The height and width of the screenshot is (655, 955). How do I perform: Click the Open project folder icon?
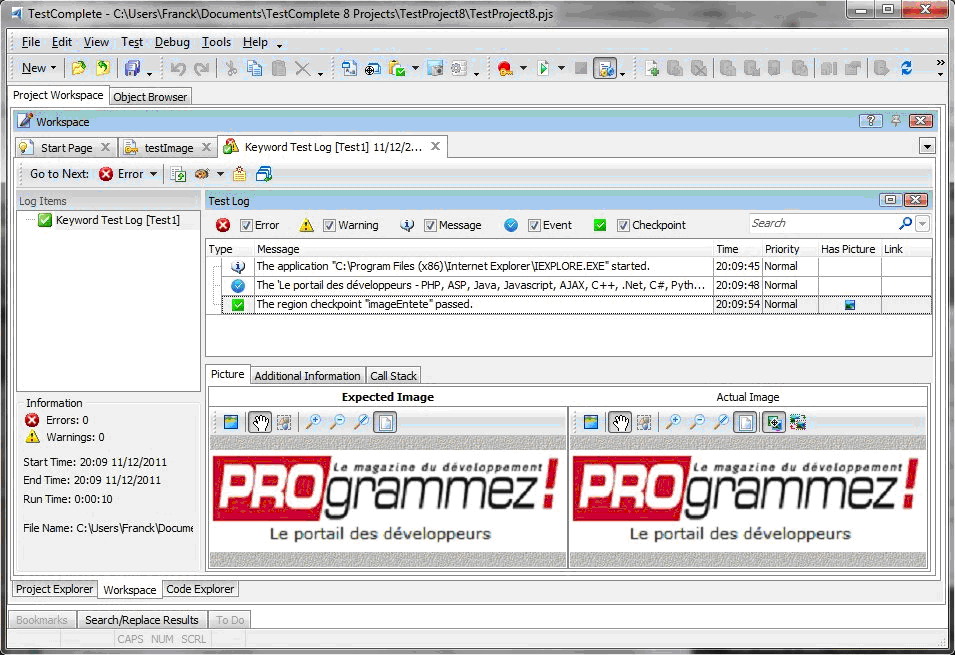pyautogui.click(x=79, y=68)
